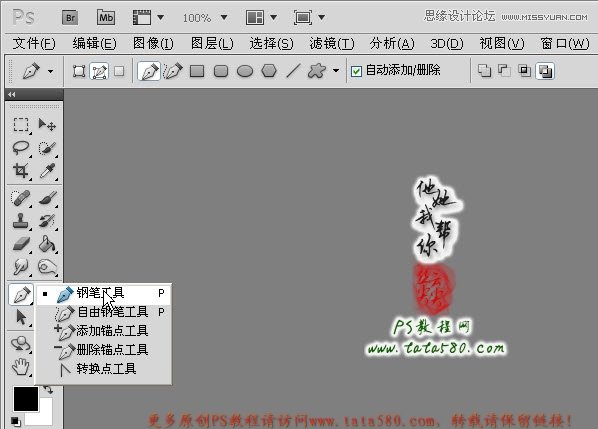Open the 图像(I) menu
The image size is (598, 429).
pos(153,44)
